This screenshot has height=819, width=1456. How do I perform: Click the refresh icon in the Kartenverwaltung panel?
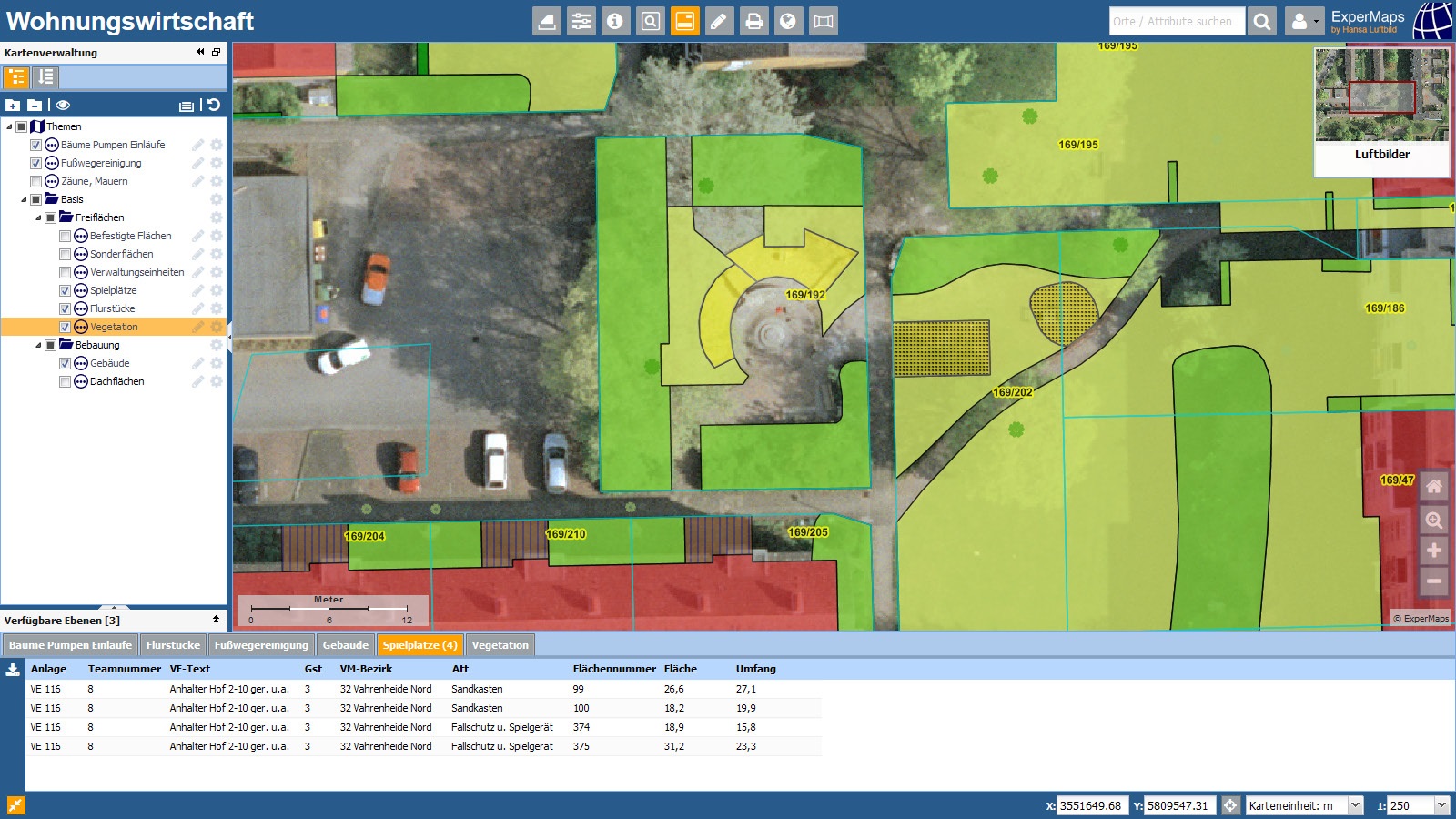[x=213, y=104]
